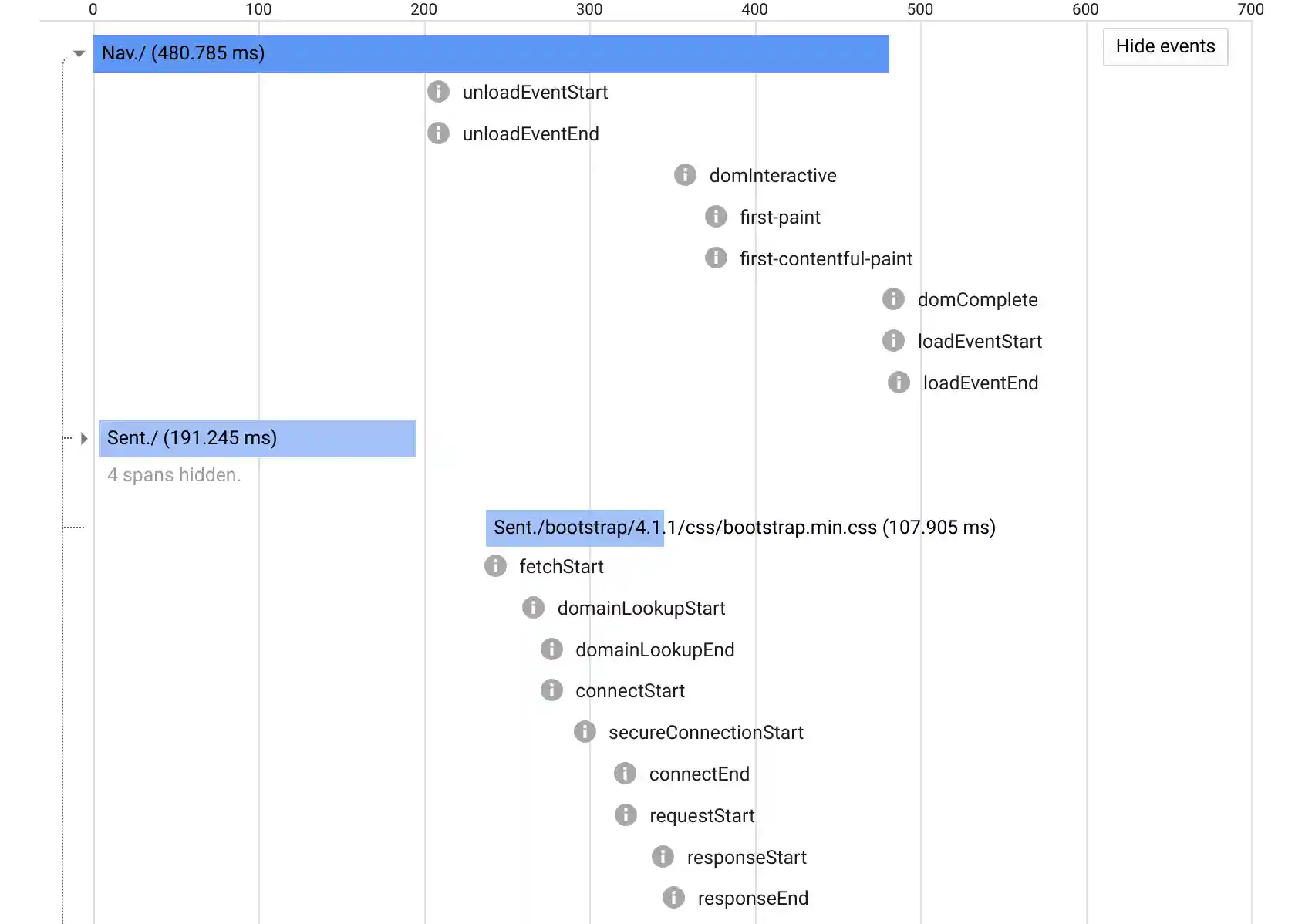
Task: Select the secureConnectionStart info icon
Action: point(585,731)
